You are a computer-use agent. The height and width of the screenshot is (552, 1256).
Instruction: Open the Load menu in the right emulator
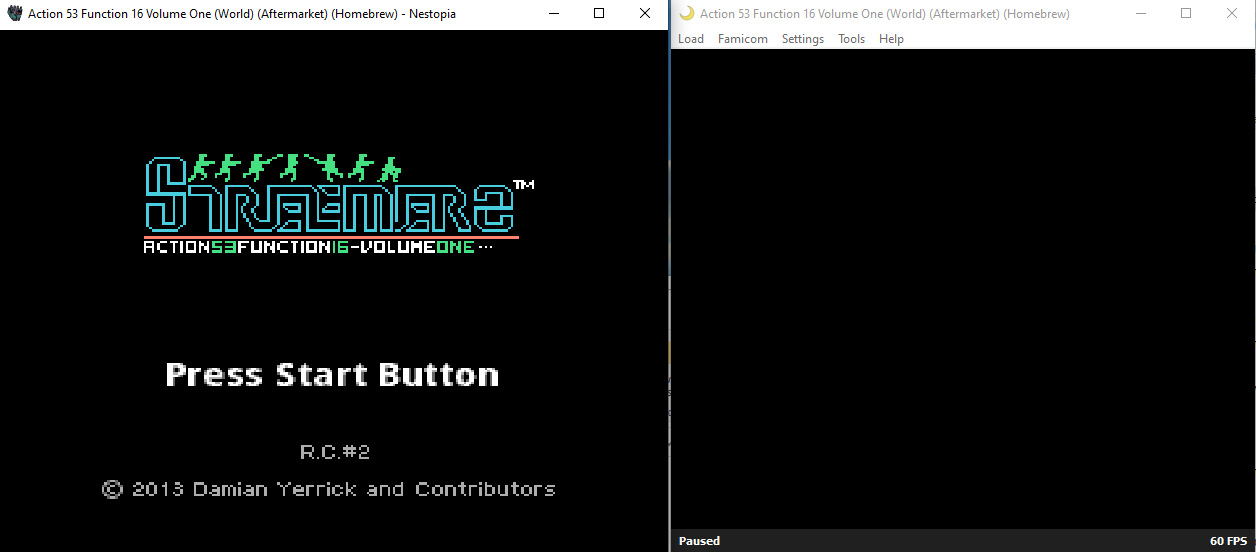click(690, 39)
